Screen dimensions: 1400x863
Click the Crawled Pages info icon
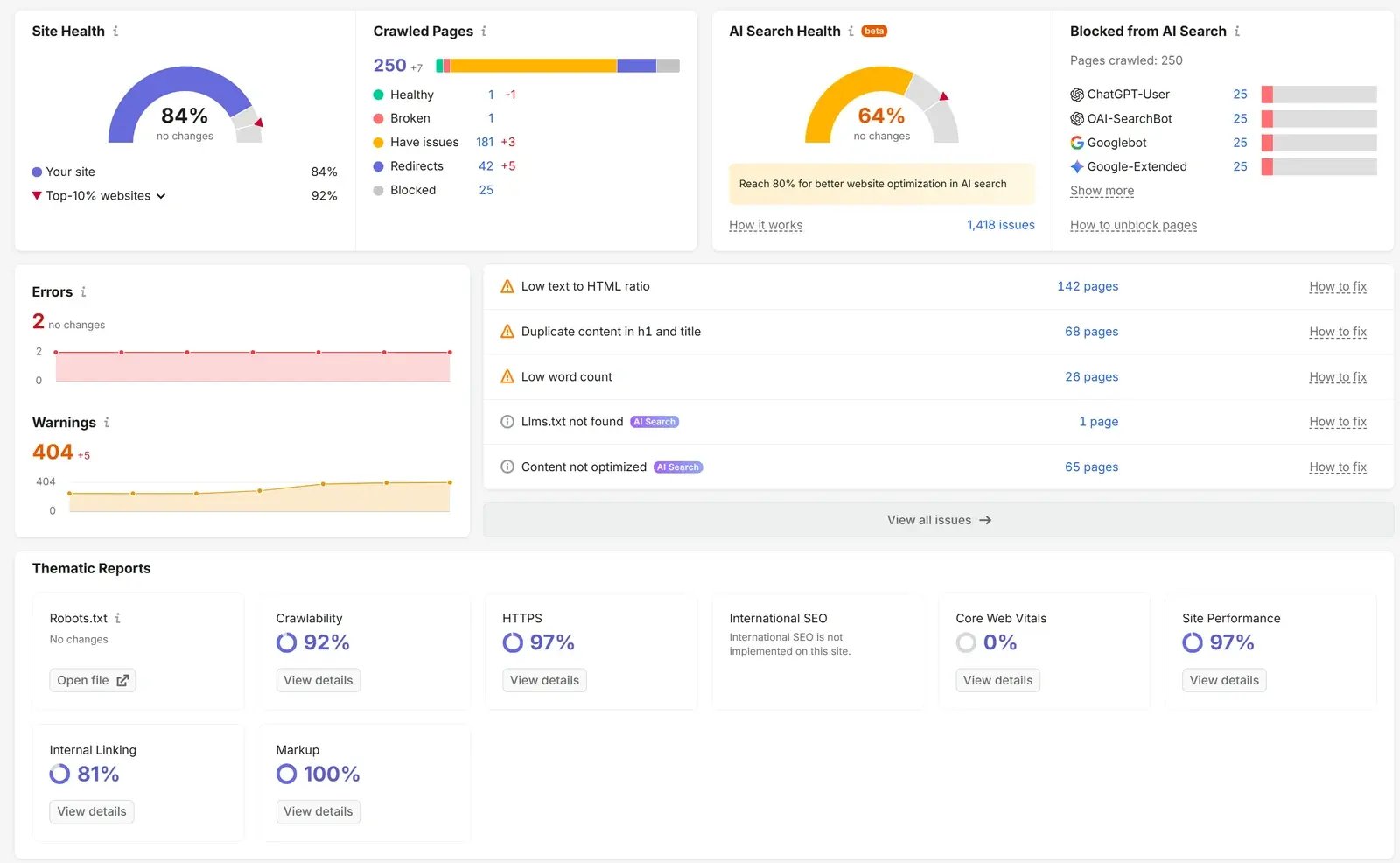(x=484, y=31)
